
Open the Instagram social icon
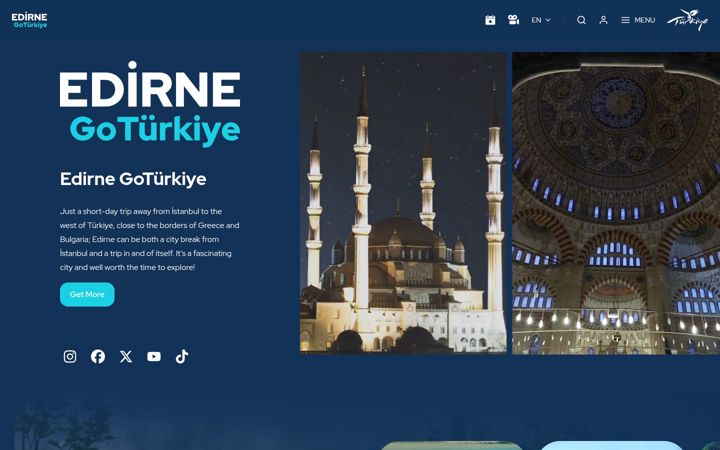tap(70, 356)
